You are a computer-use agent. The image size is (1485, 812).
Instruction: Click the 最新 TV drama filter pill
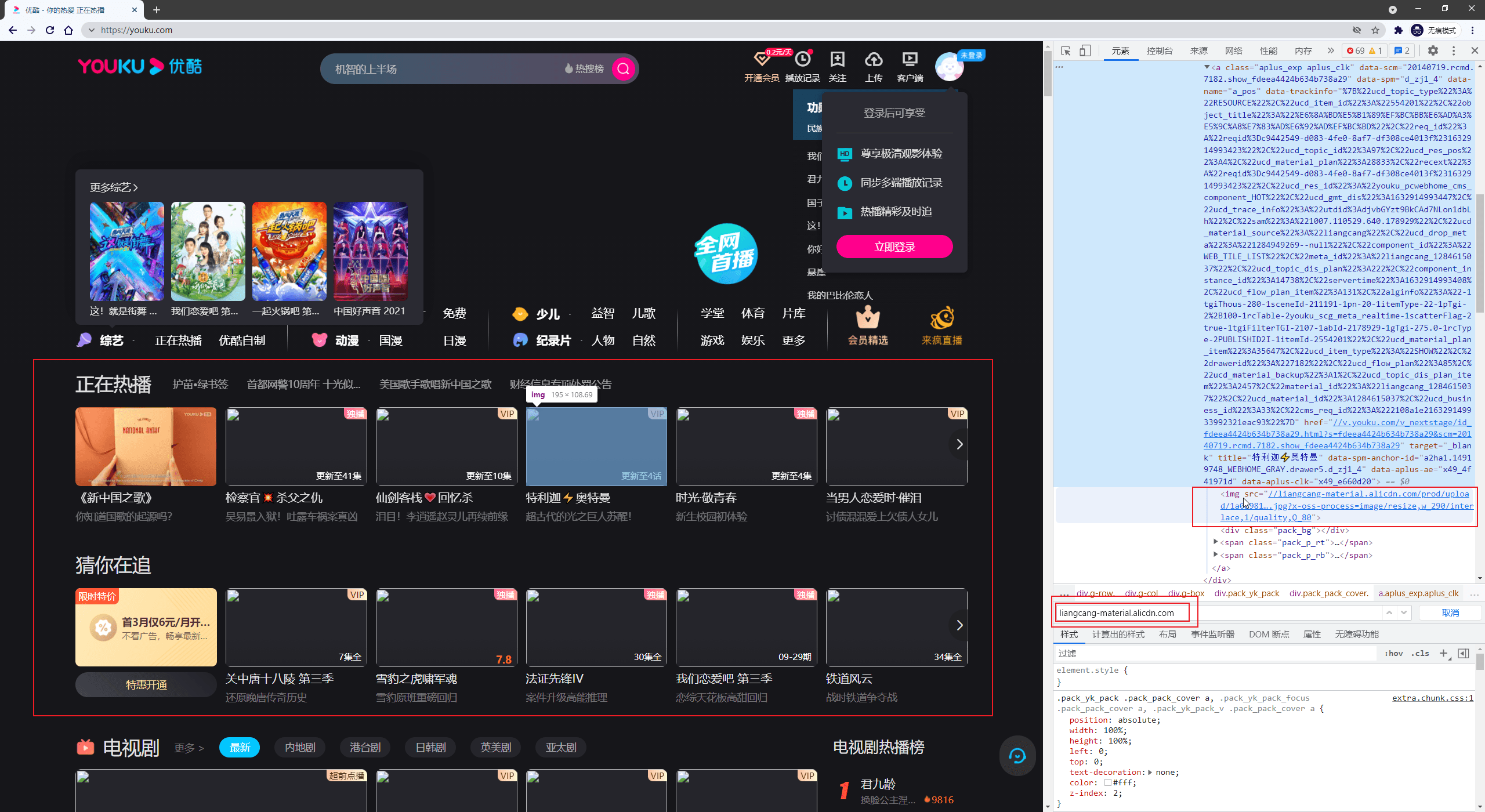(x=239, y=748)
